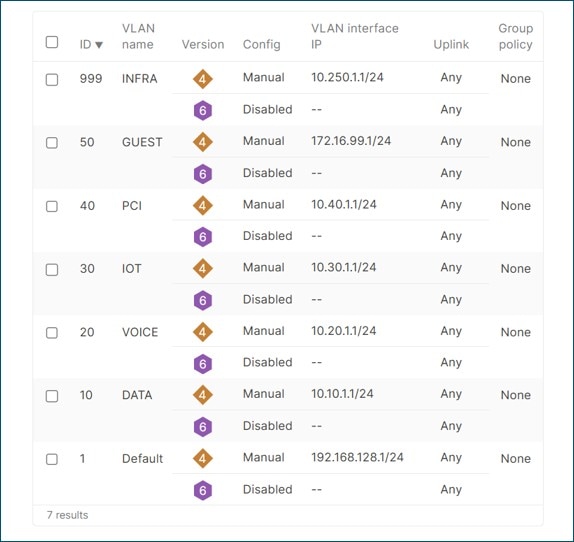
Task: Click Manual config in GUEST IPv4 row
Action: (264, 141)
